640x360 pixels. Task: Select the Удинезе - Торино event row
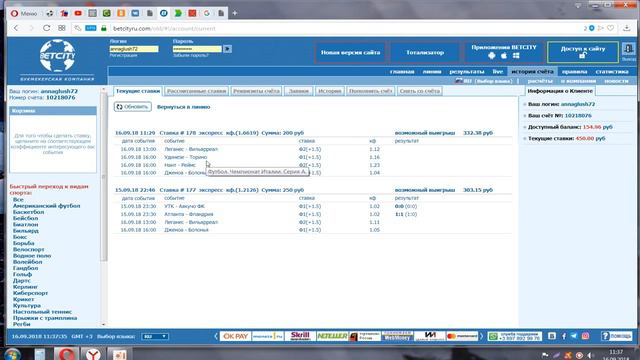click(312, 157)
